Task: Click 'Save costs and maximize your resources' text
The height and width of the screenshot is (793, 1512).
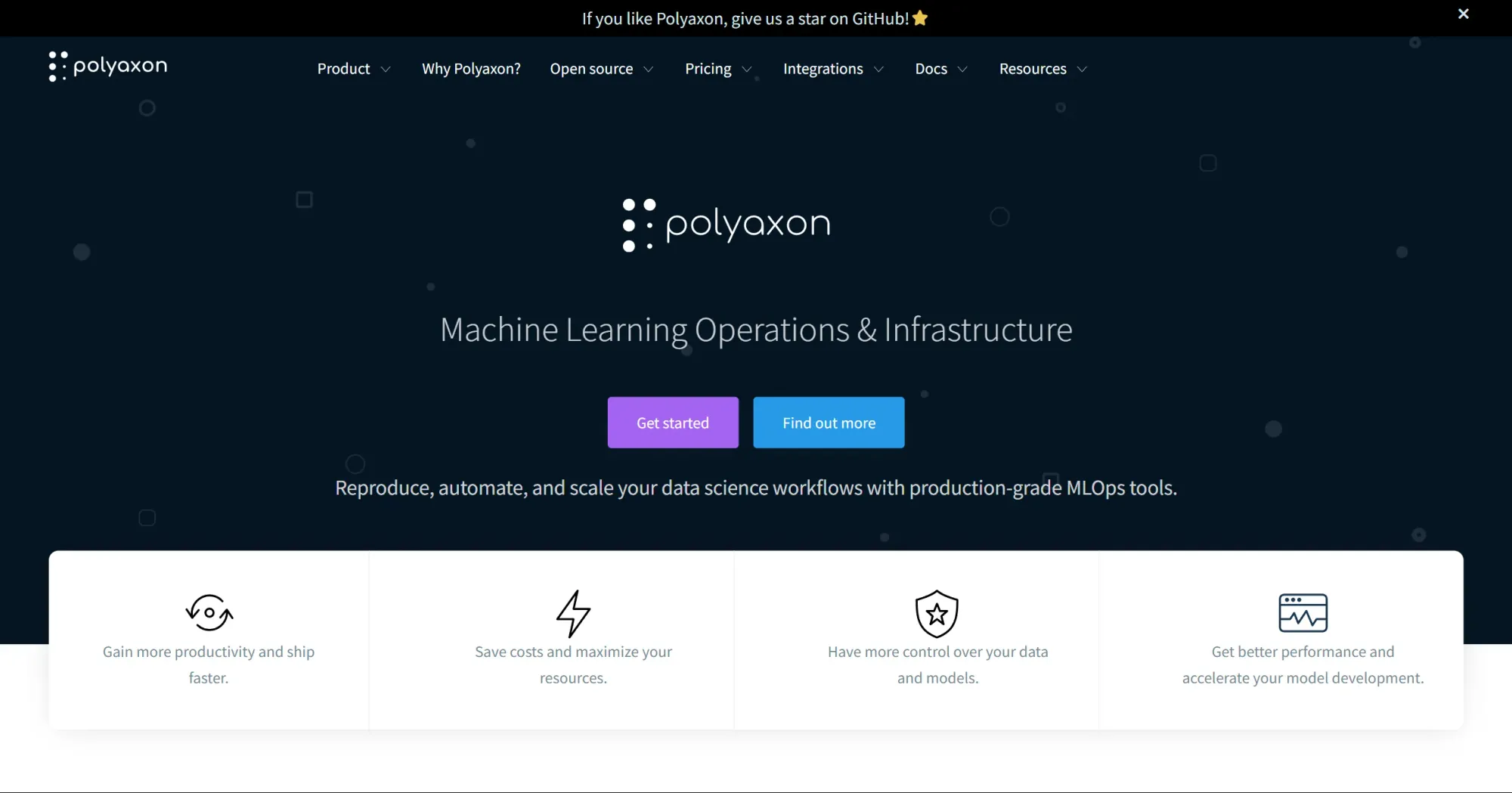Action: pos(573,664)
